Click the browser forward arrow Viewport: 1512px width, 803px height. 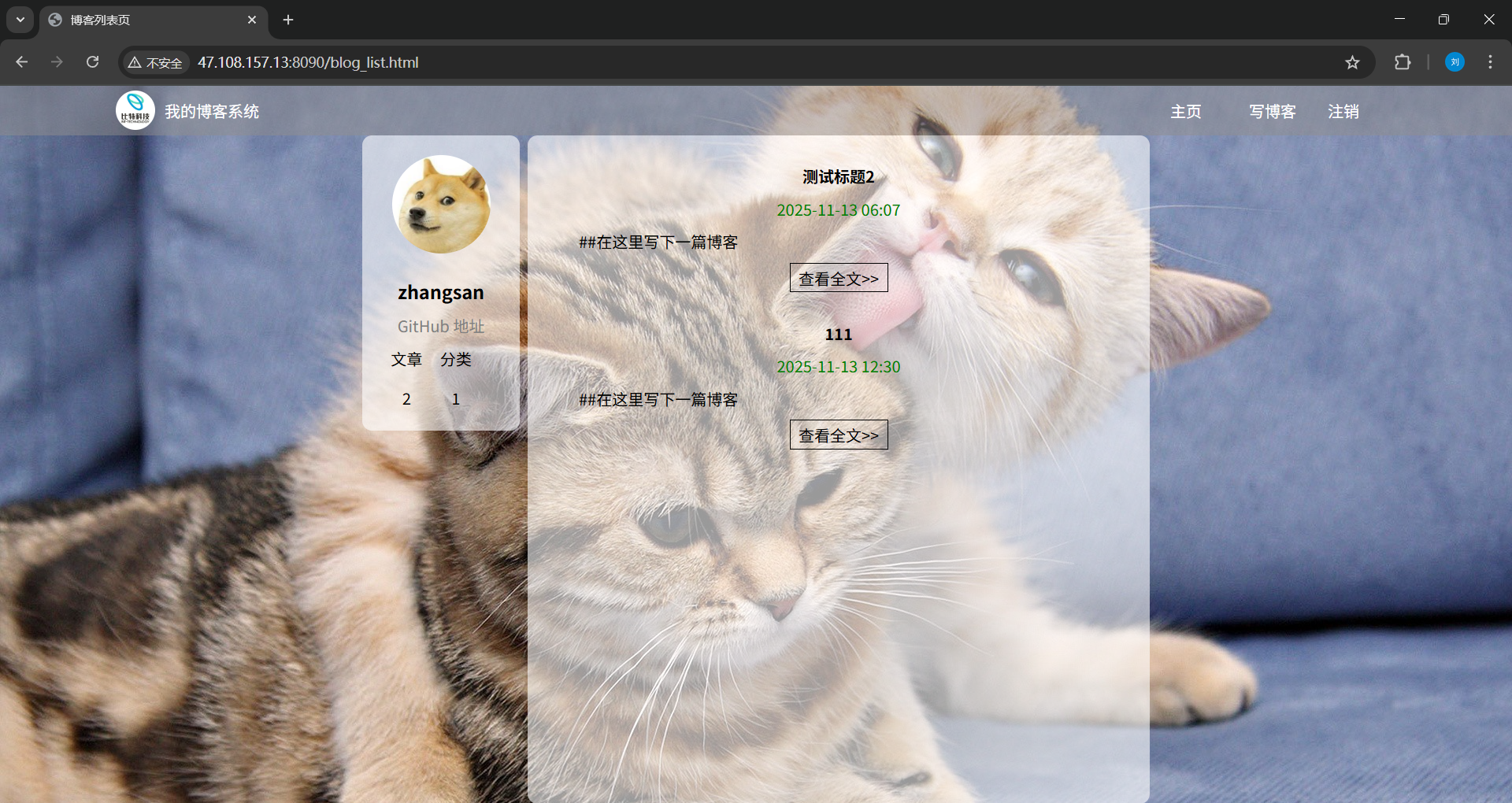[x=57, y=62]
